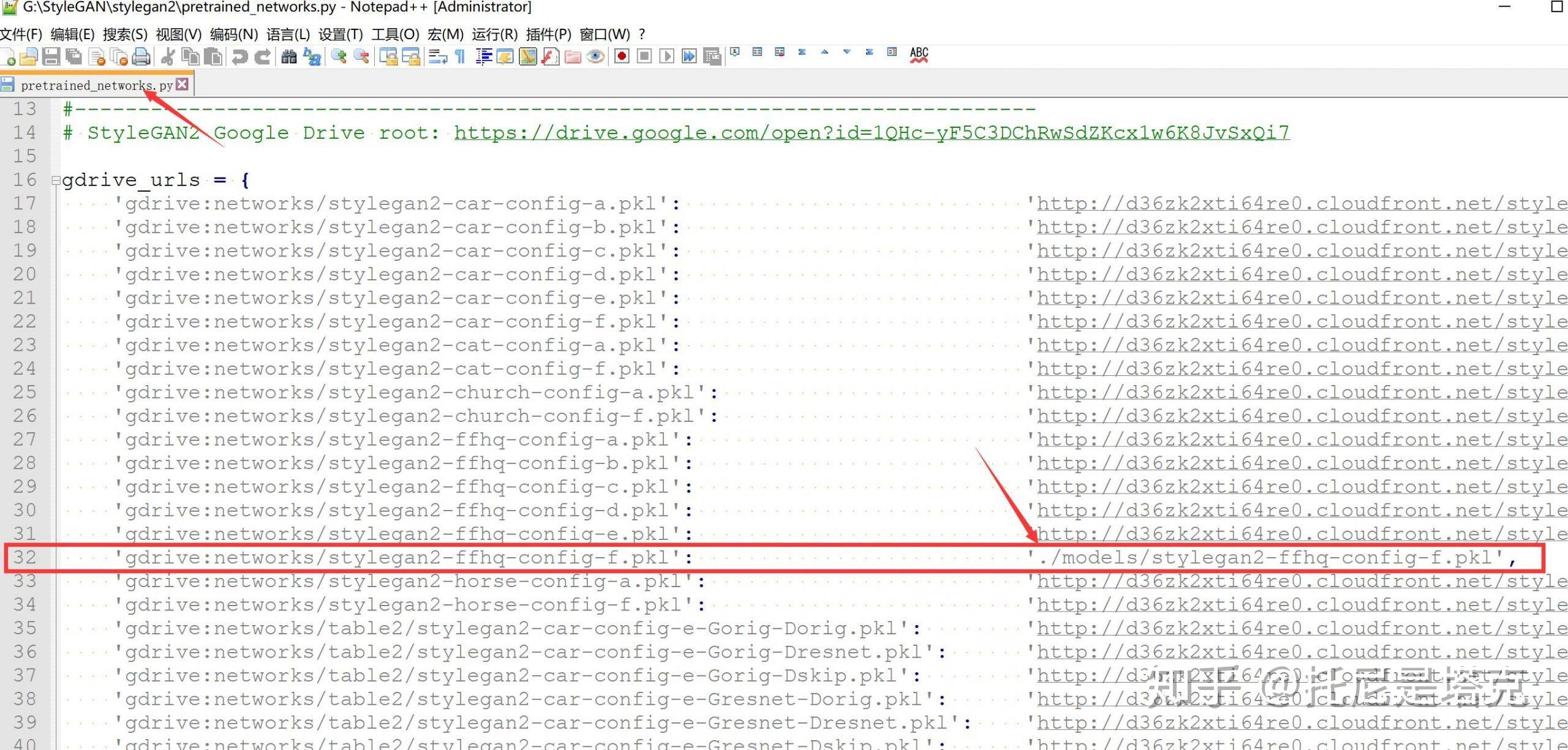Click the Undo arrow icon

click(x=239, y=57)
